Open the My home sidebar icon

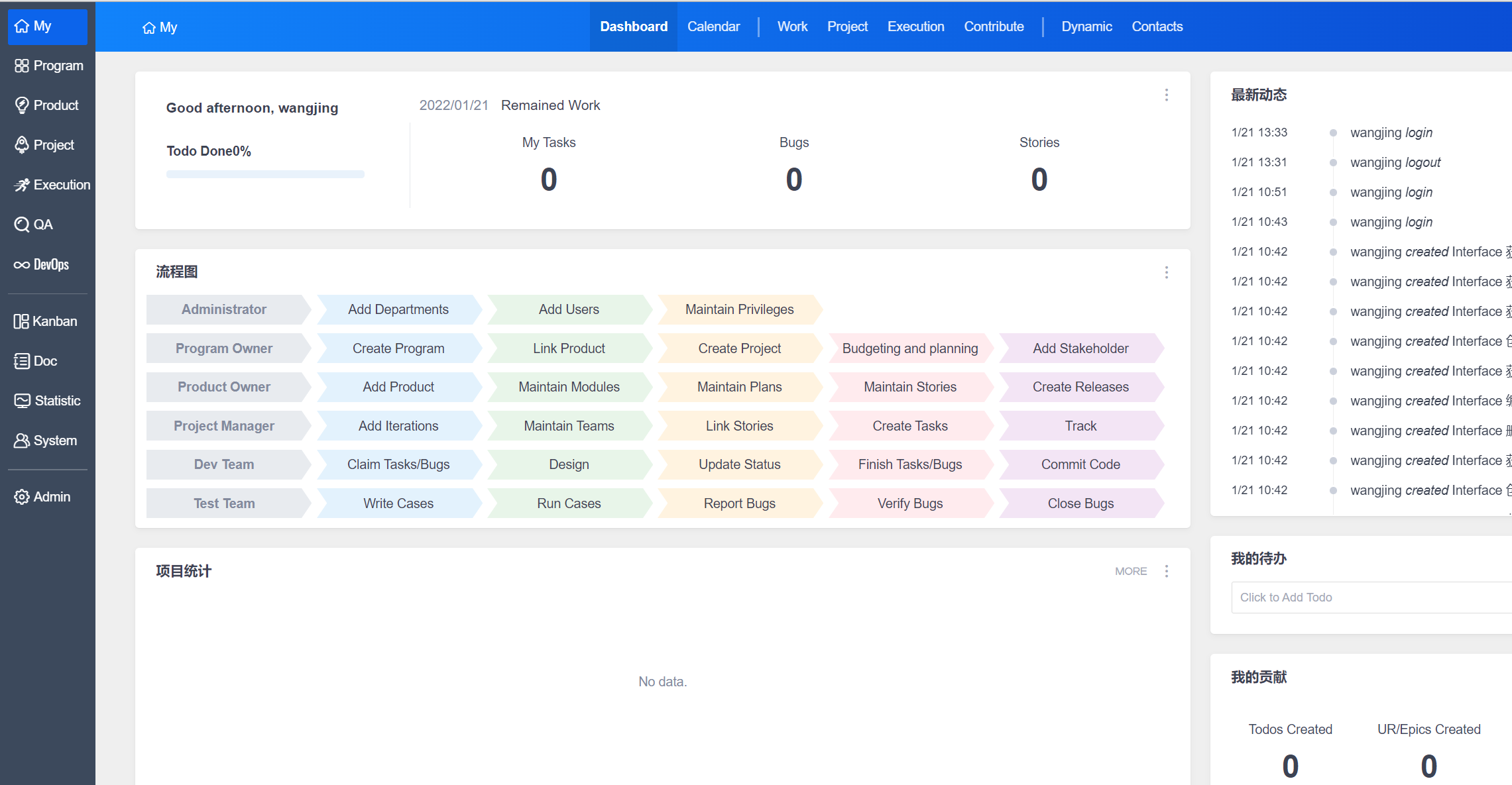click(22, 26)
